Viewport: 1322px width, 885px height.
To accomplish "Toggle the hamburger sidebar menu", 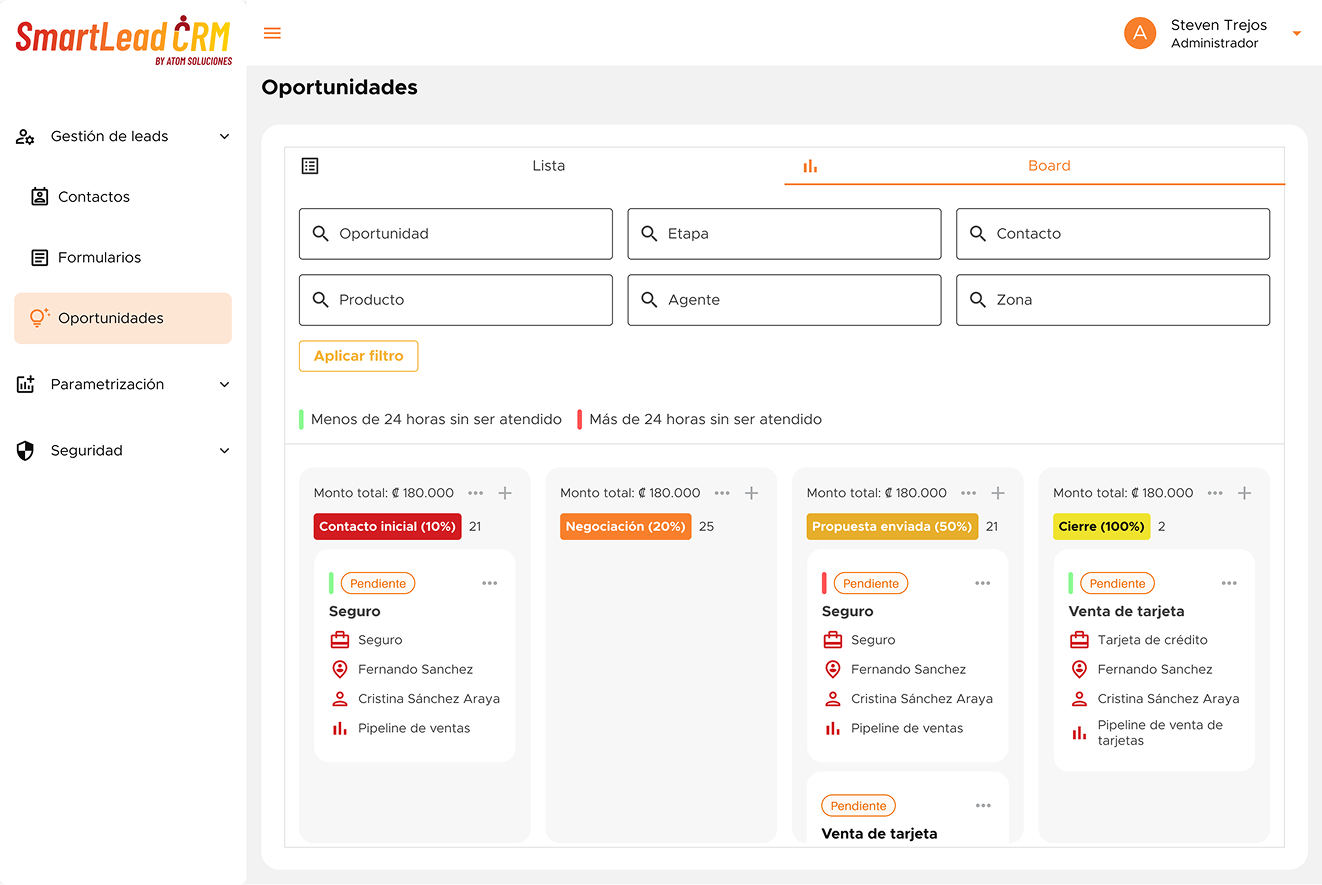I will point(272,33).
